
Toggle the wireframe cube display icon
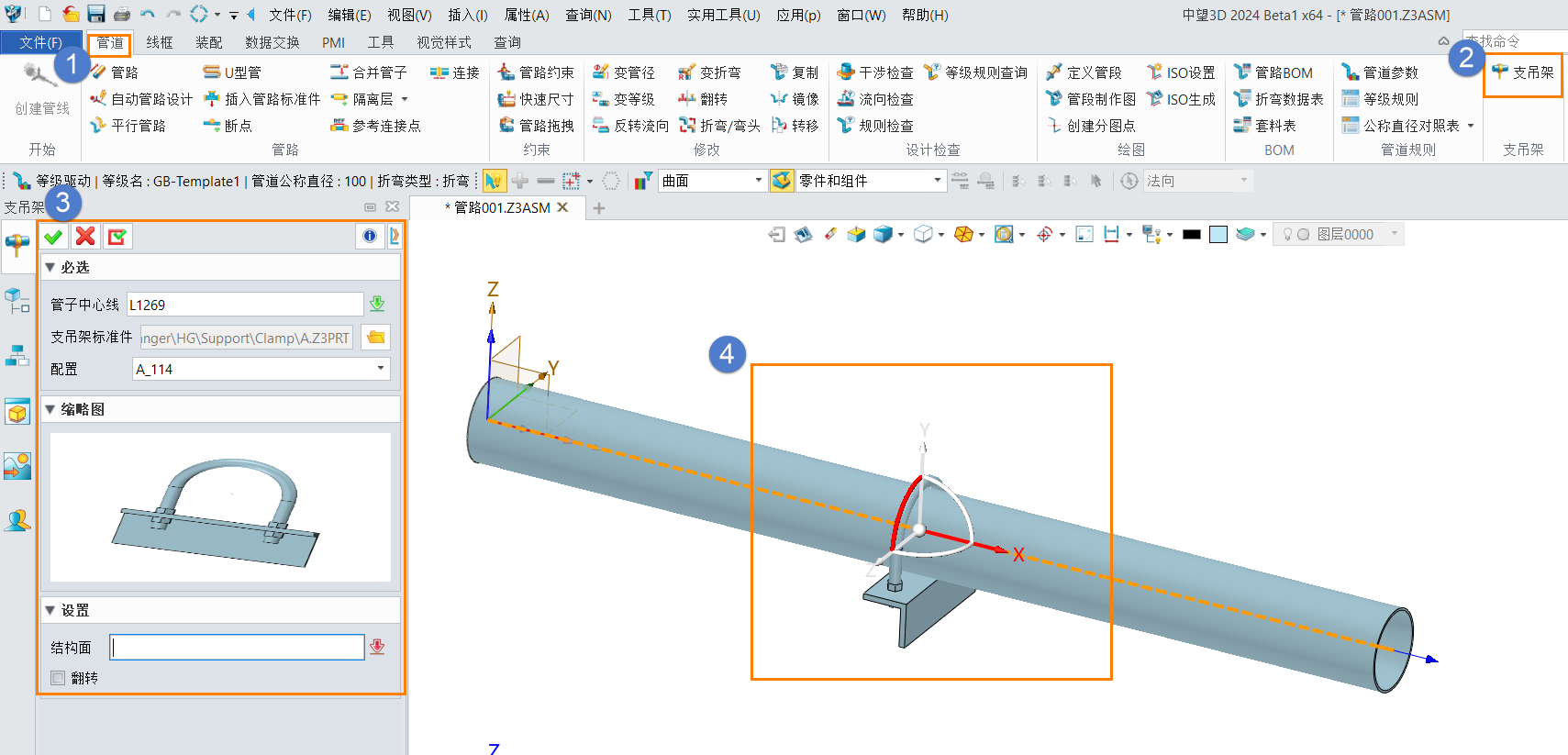923,234
